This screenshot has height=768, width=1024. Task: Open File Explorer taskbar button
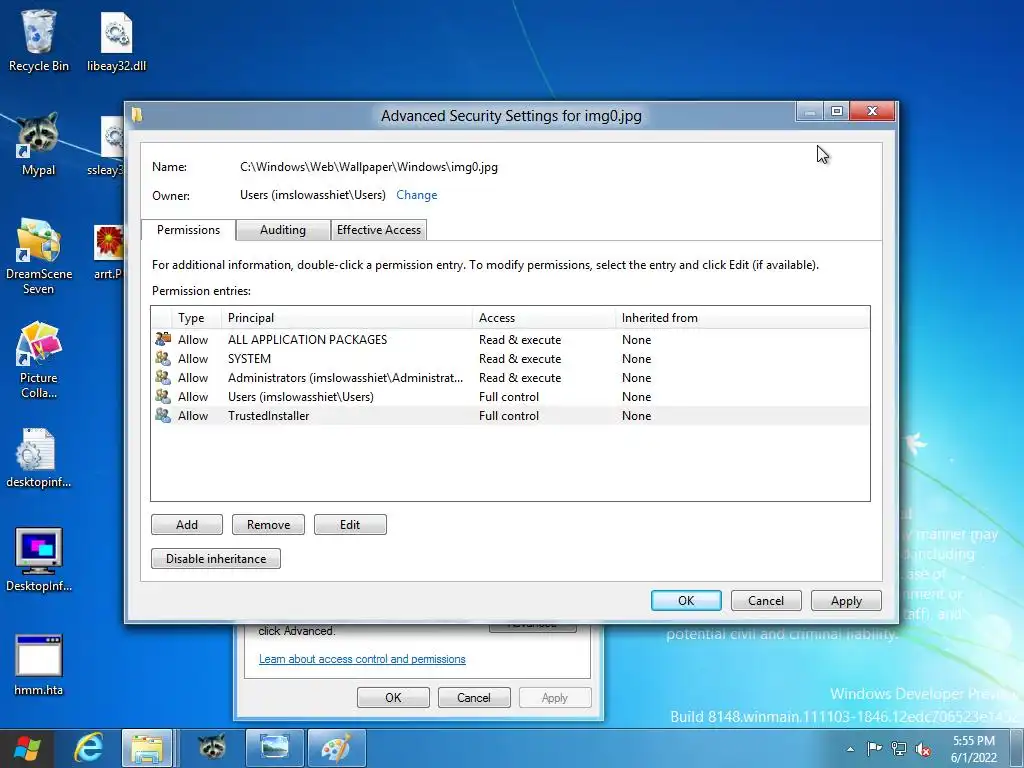[x=147, y=748]
